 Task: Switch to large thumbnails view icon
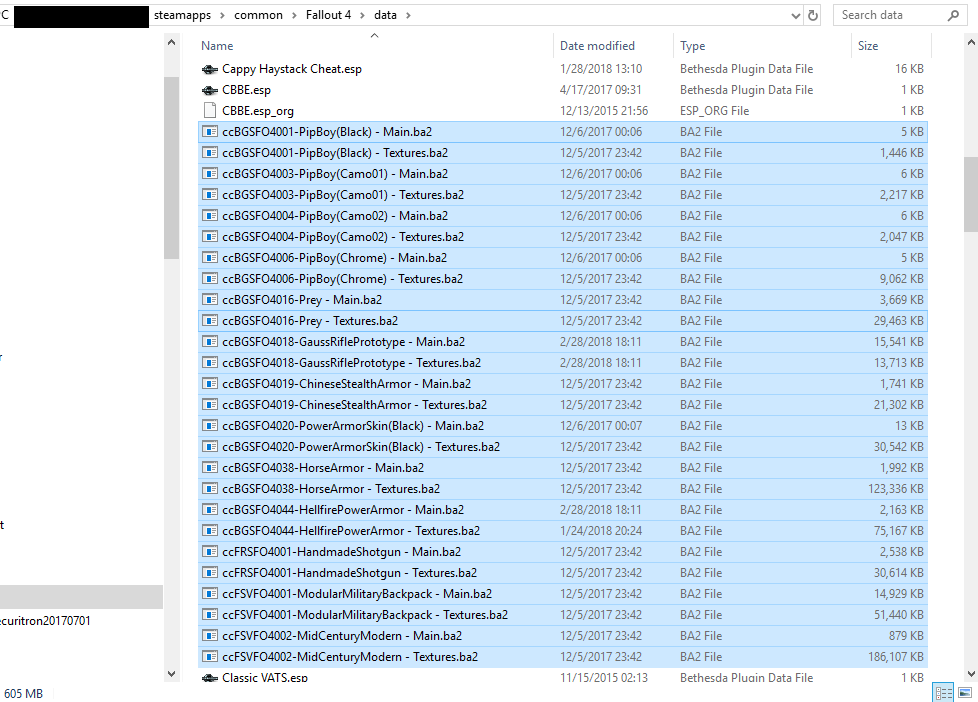pyautogui.click(x=965, y=693)
